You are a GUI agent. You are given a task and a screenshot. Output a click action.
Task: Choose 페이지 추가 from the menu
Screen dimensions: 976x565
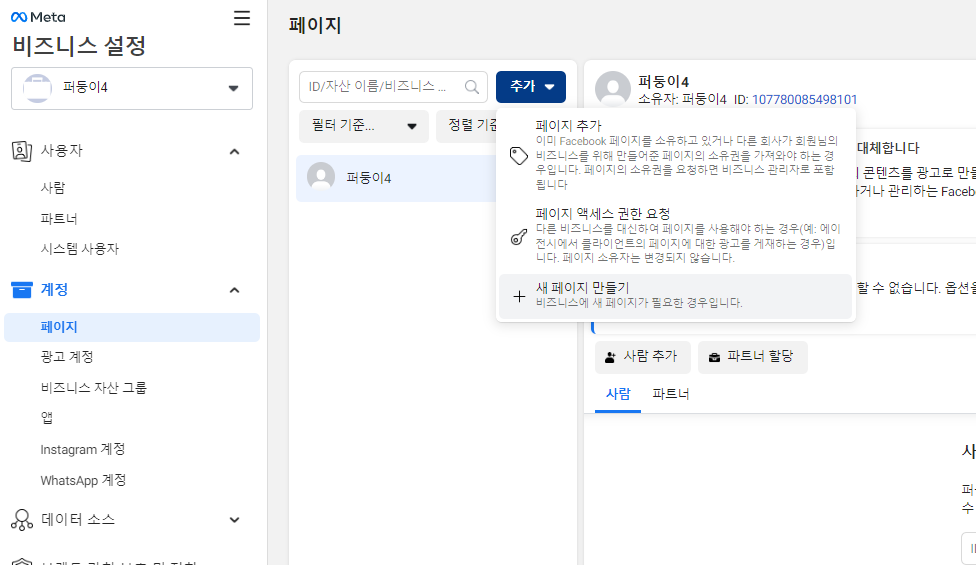(x=676, y=154)
